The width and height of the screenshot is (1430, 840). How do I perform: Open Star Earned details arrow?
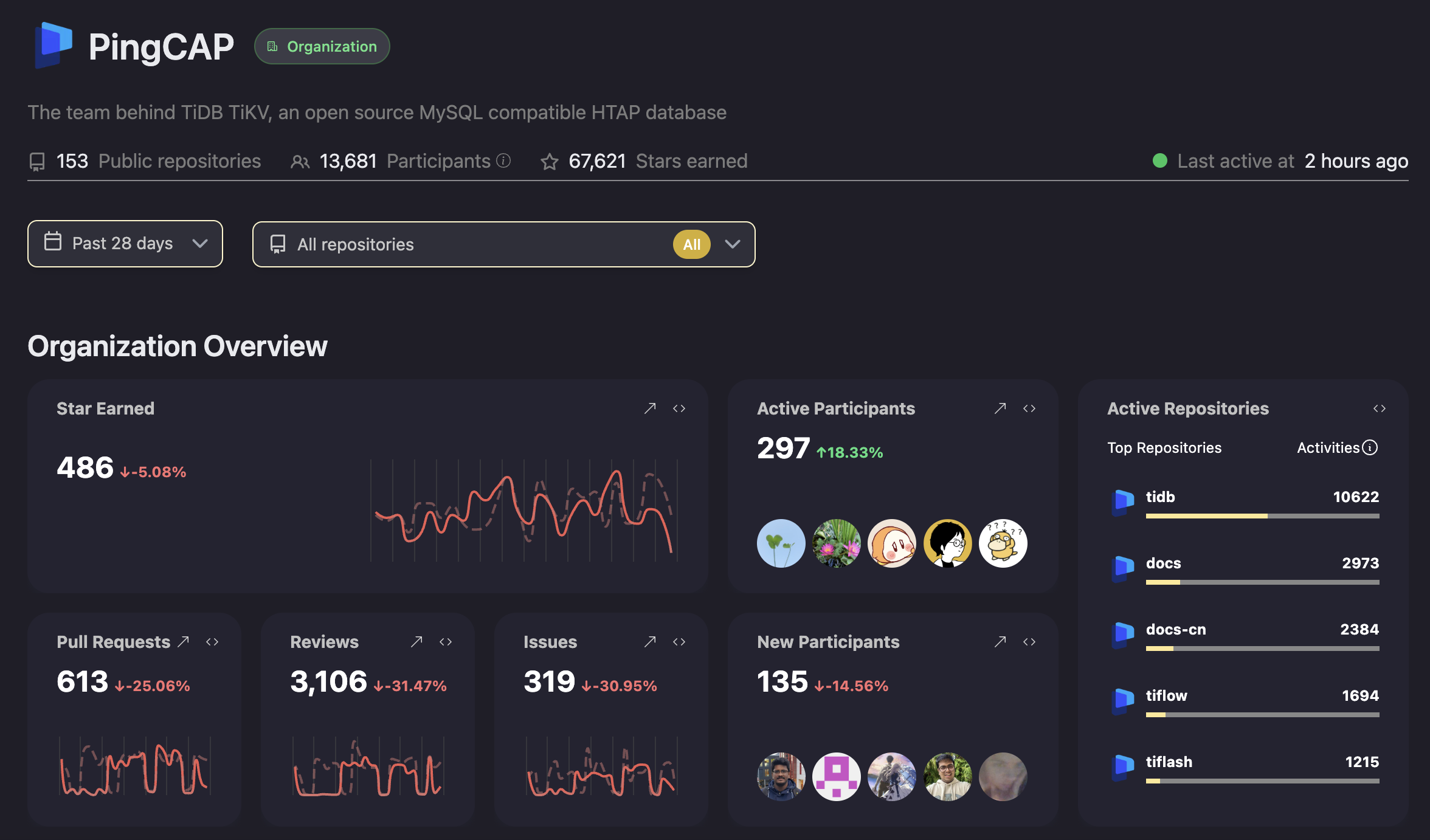tap(650, 408)
